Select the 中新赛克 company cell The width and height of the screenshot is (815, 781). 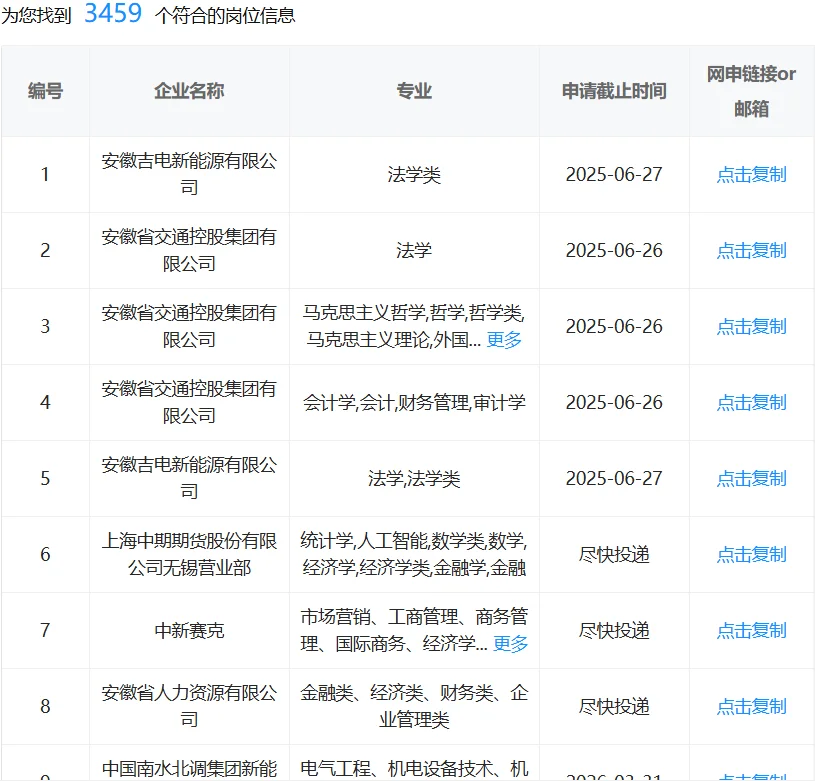[189, 630]
